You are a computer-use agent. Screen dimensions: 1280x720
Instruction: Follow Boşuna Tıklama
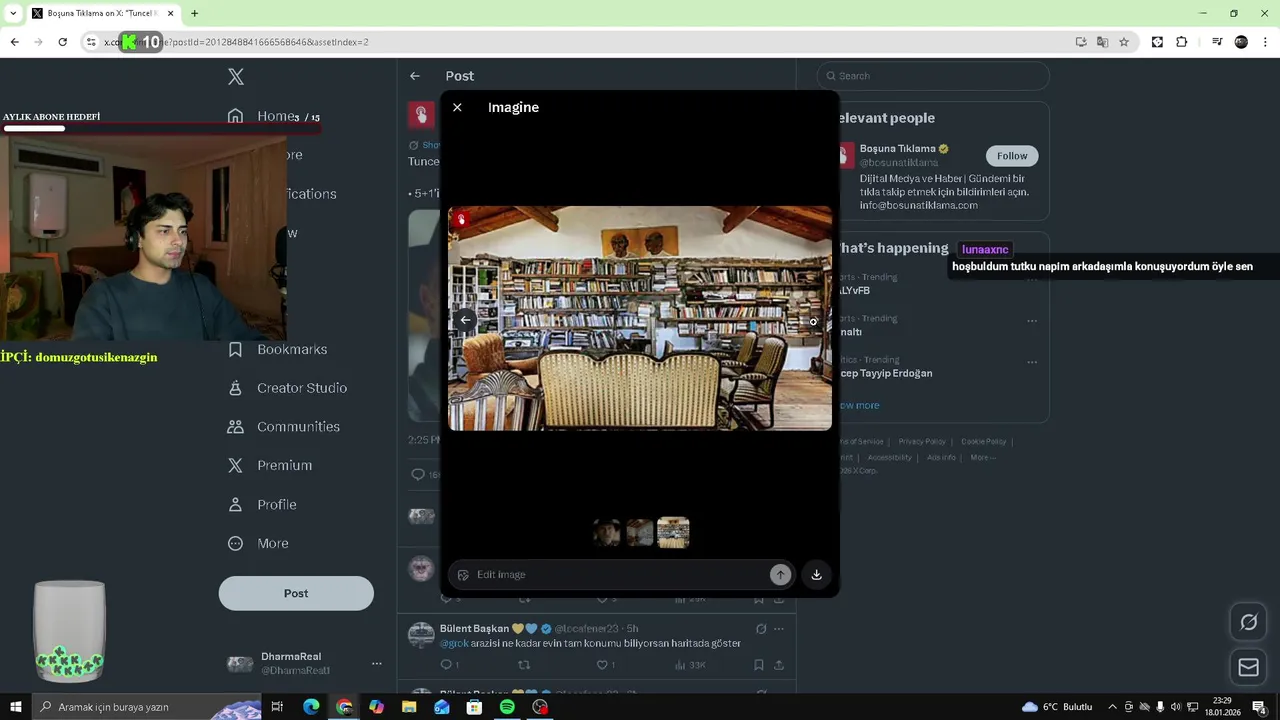pos(1012,156)
